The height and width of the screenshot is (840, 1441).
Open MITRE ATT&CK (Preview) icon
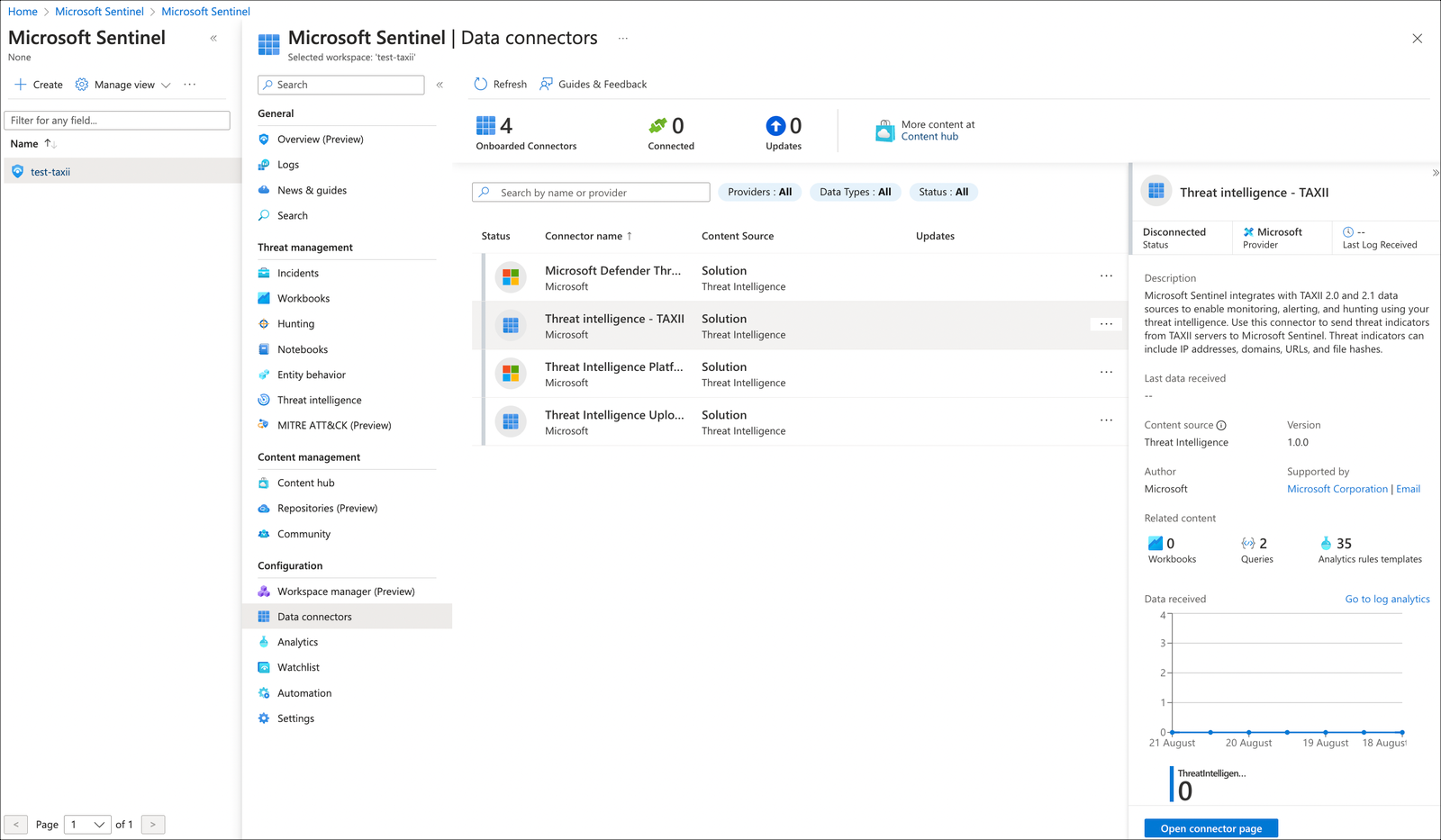coord(264,425)
